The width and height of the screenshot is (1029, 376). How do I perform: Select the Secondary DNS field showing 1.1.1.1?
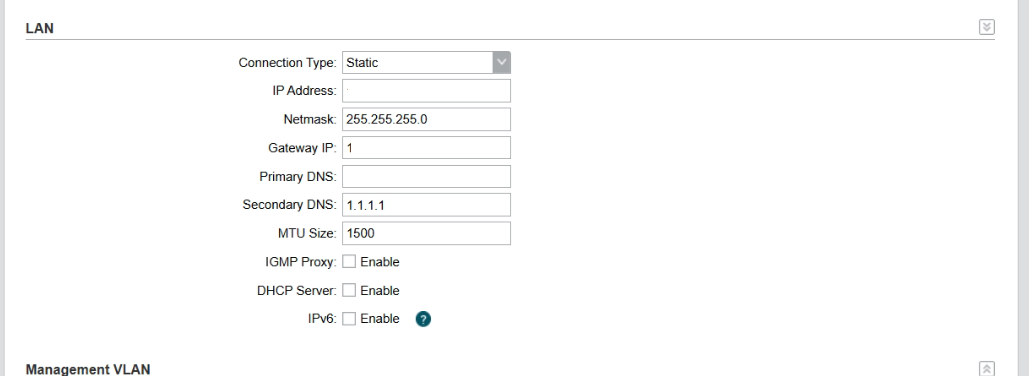(x=426, y=205)
